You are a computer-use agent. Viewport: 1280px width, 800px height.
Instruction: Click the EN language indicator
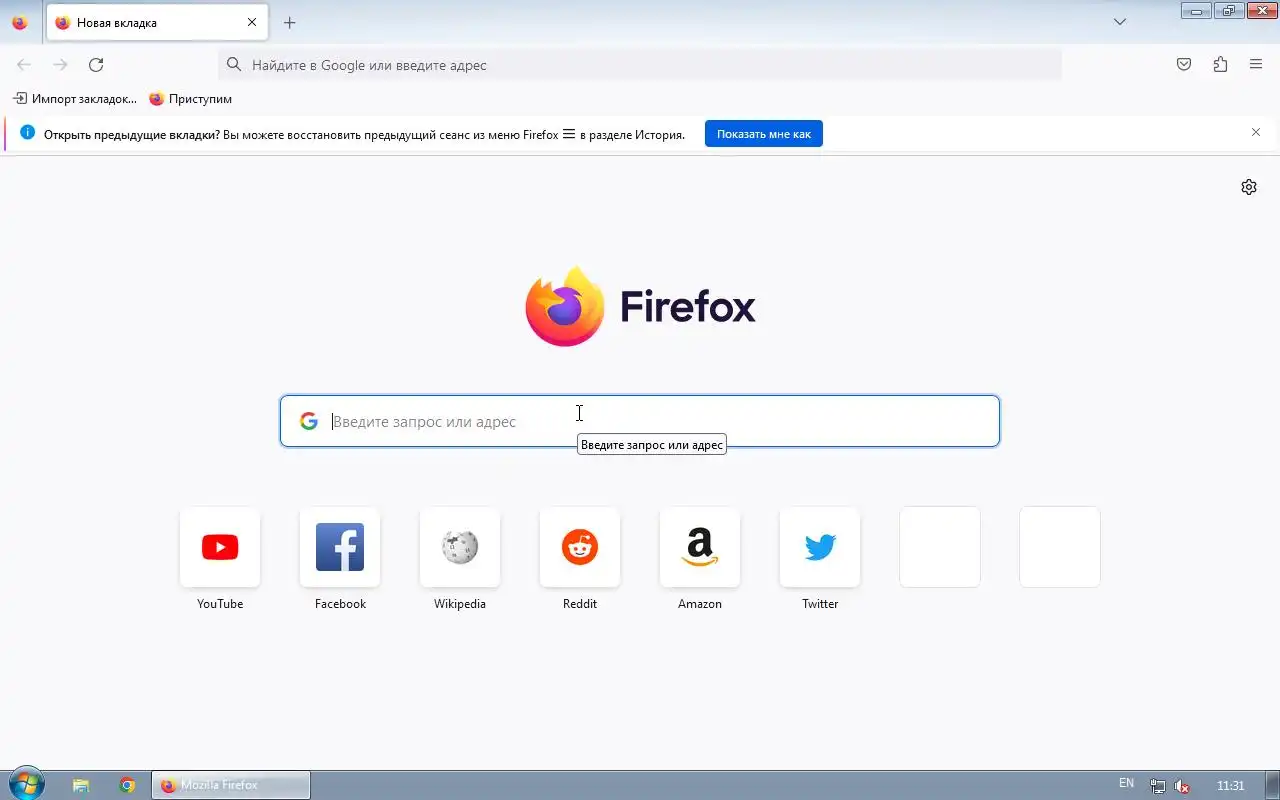(x=1126, y=783)
